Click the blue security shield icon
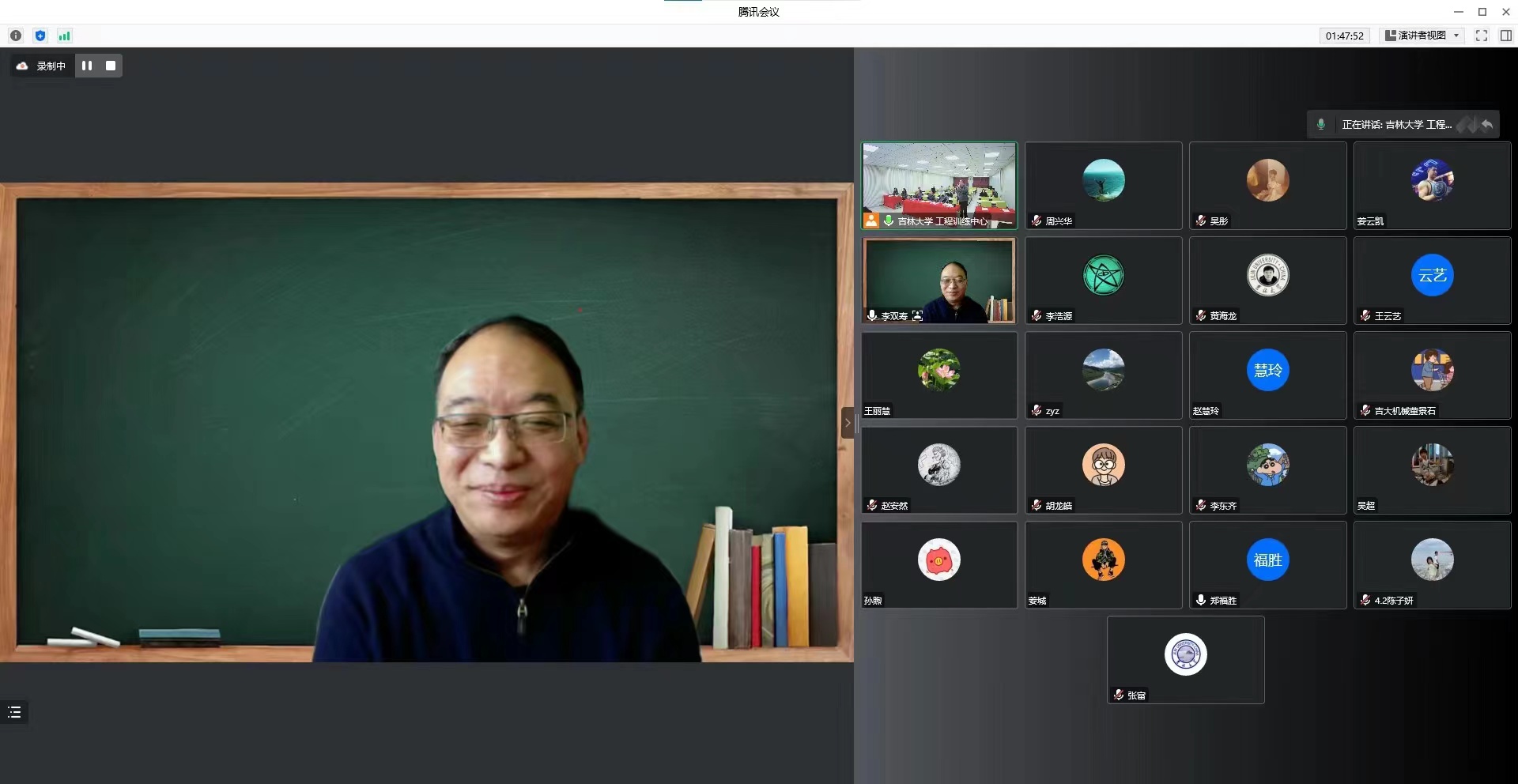The width and height of the screenshot is (1518, 784). pos(40,36)
